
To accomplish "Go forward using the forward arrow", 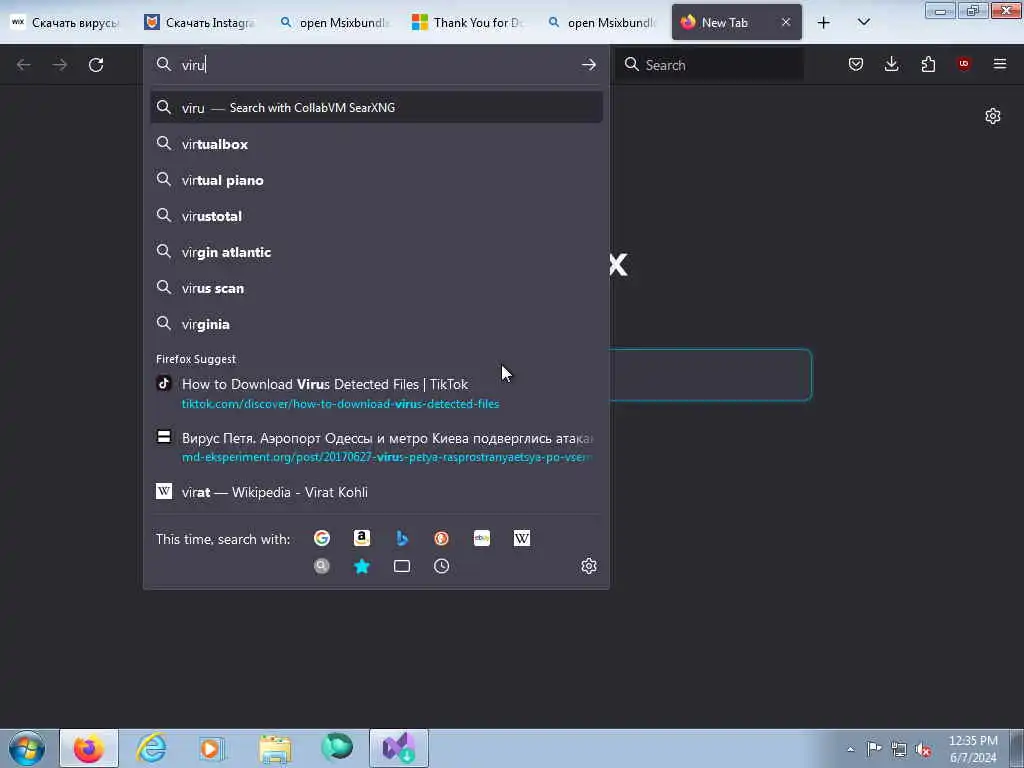I will point(60,65).
